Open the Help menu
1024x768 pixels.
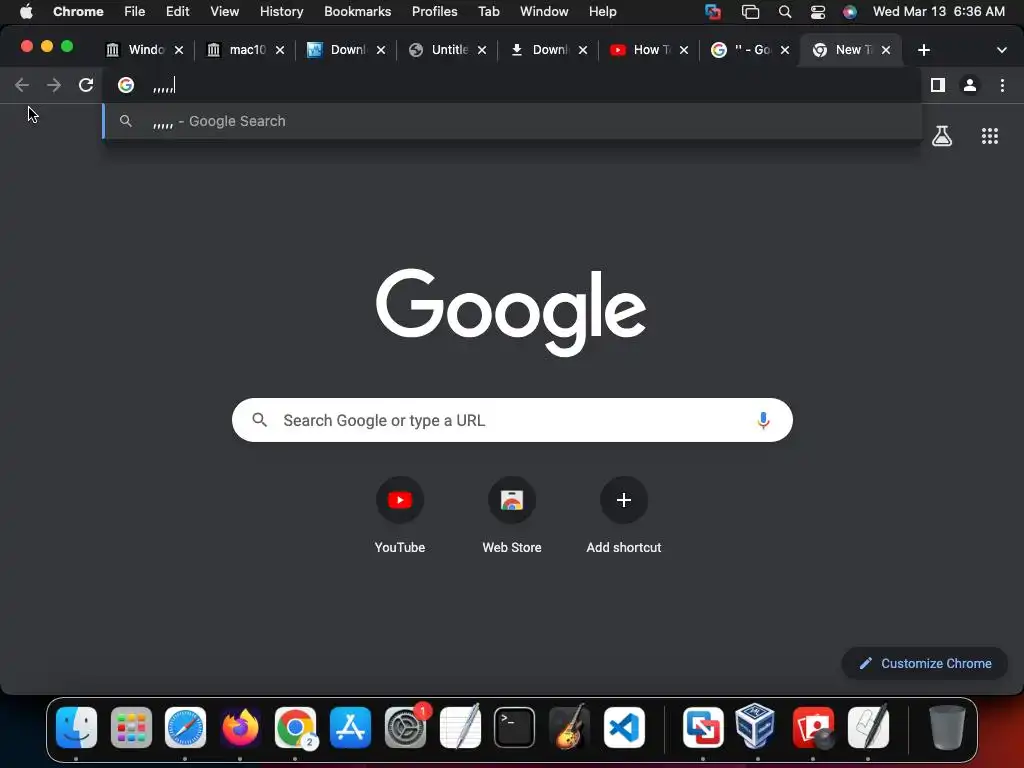tap(602, 12)
